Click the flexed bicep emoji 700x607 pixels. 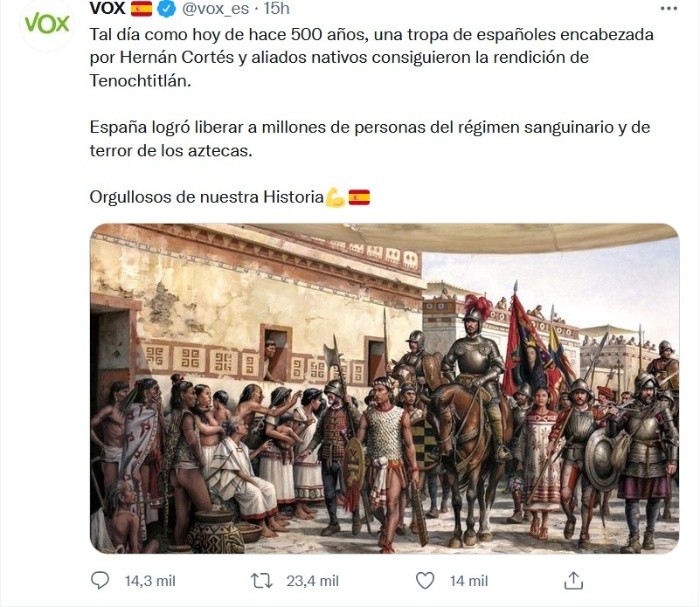tap(335, 197)
